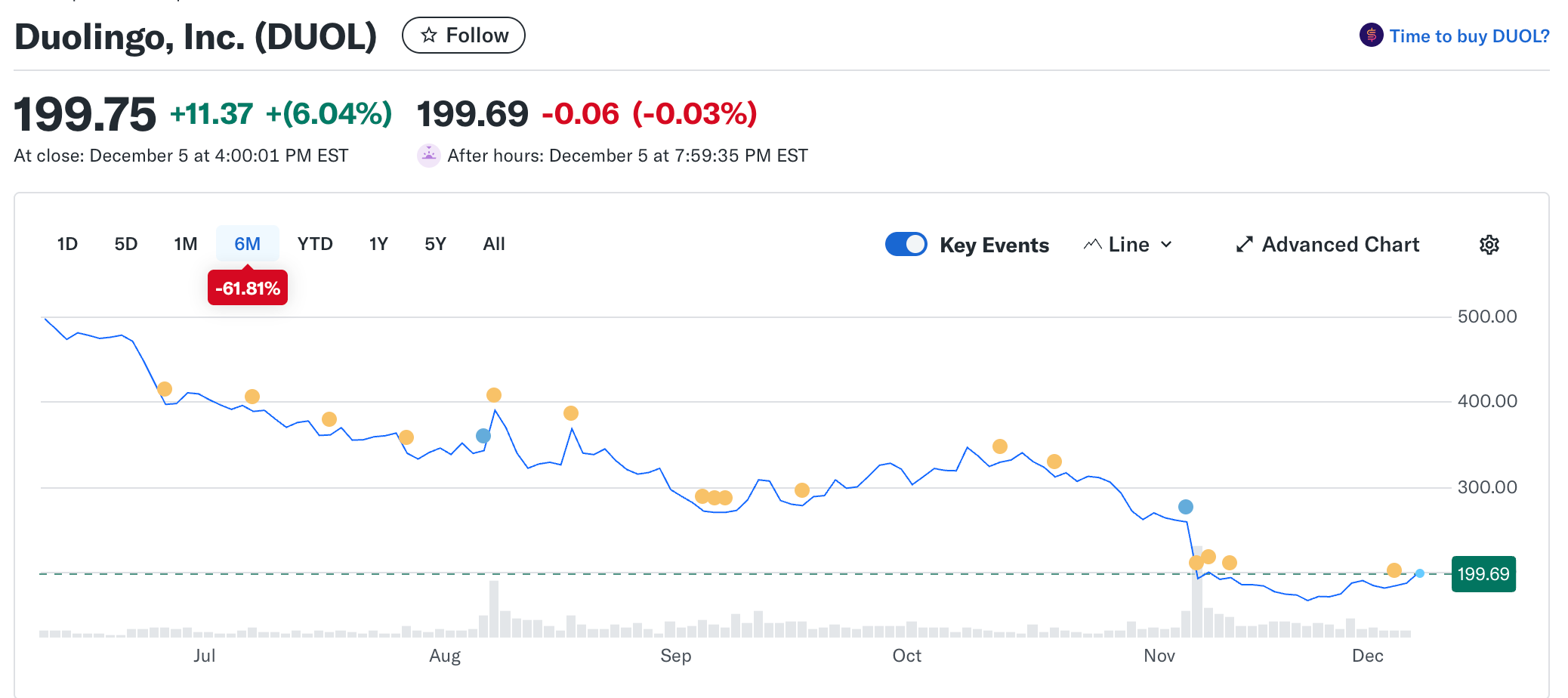Click the Jul x-axis label
The width and height of the screenshot is (1568, 698).
(205, 656)
